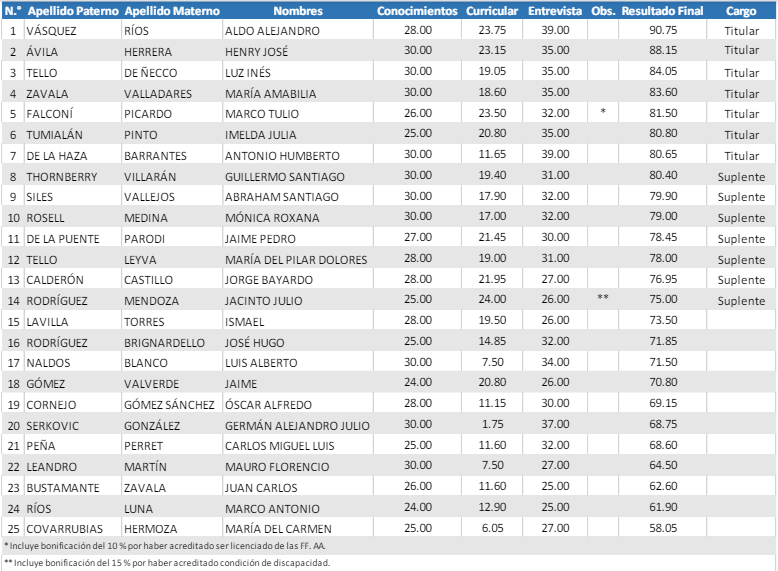Click curricular score 1.75

[x=492, y=425]
